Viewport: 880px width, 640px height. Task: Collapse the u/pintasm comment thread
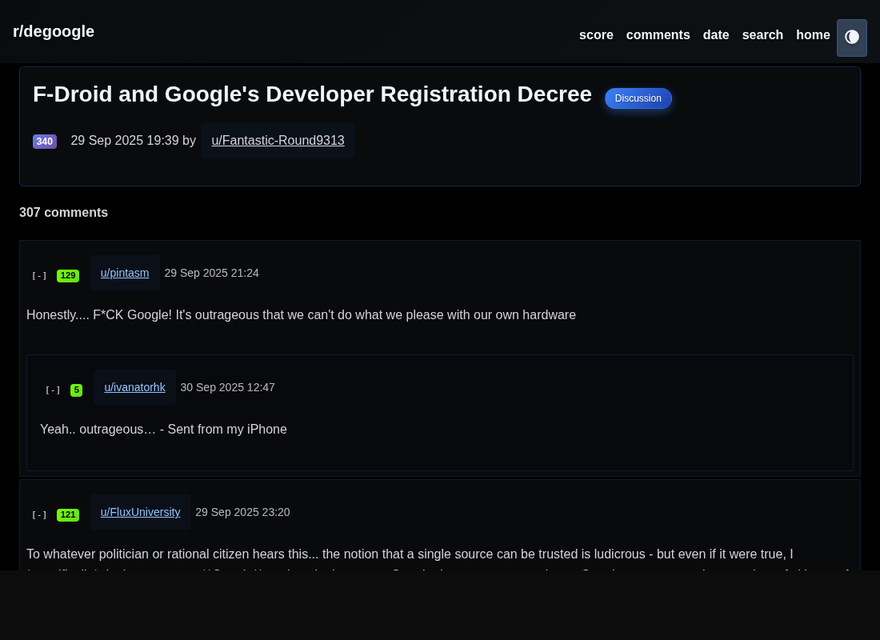point(39,276)
